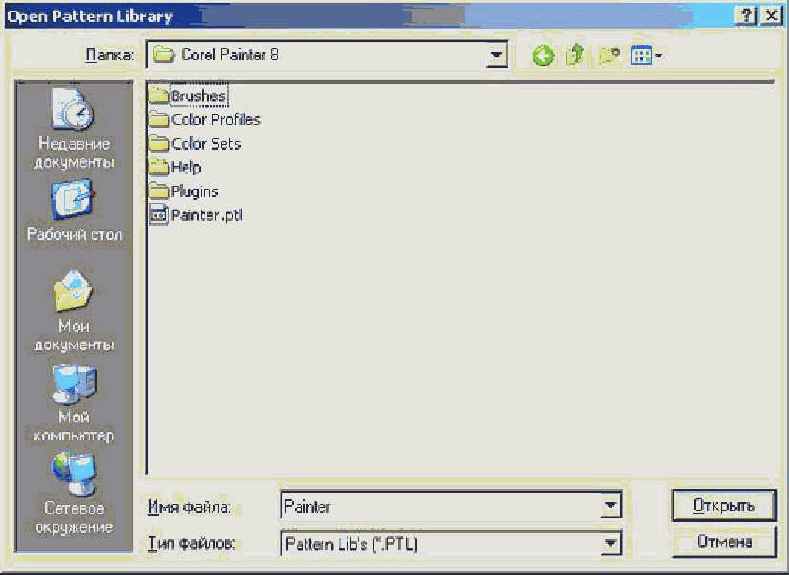789x575 pixels.
Task: Click the Plugins folder name
Action: (195, 191)
